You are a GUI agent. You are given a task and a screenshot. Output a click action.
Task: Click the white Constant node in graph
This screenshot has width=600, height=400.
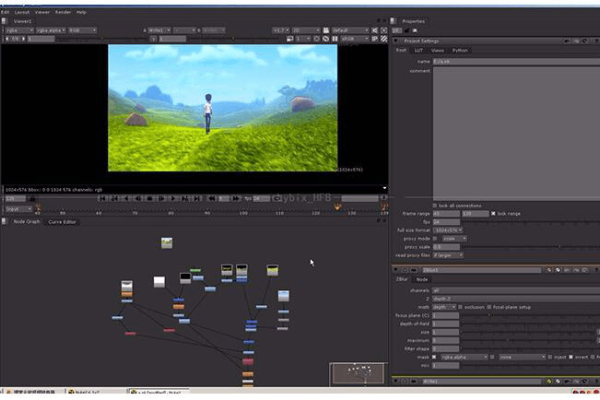coord(159,282)
